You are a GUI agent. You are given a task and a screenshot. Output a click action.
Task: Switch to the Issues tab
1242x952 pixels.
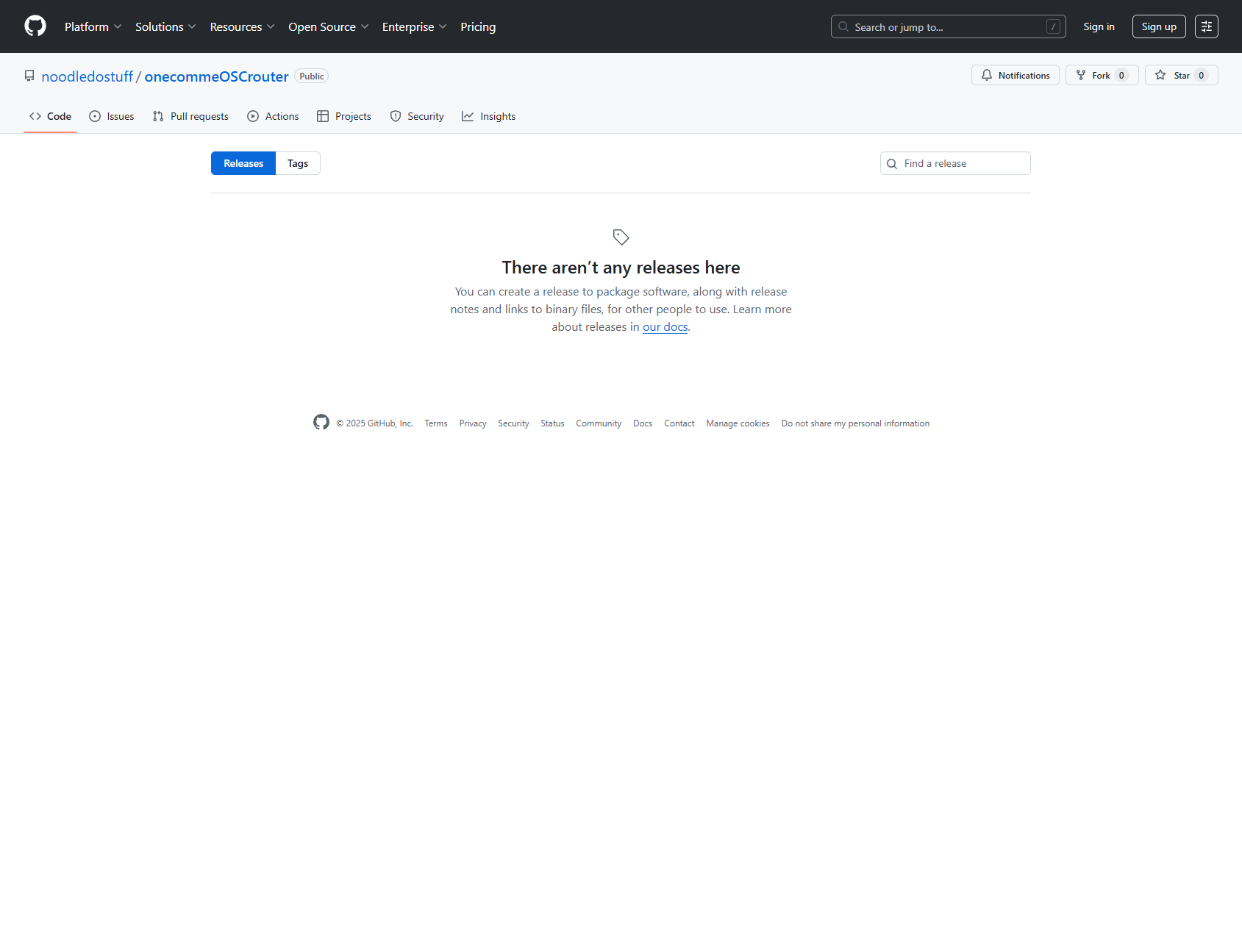112,116
